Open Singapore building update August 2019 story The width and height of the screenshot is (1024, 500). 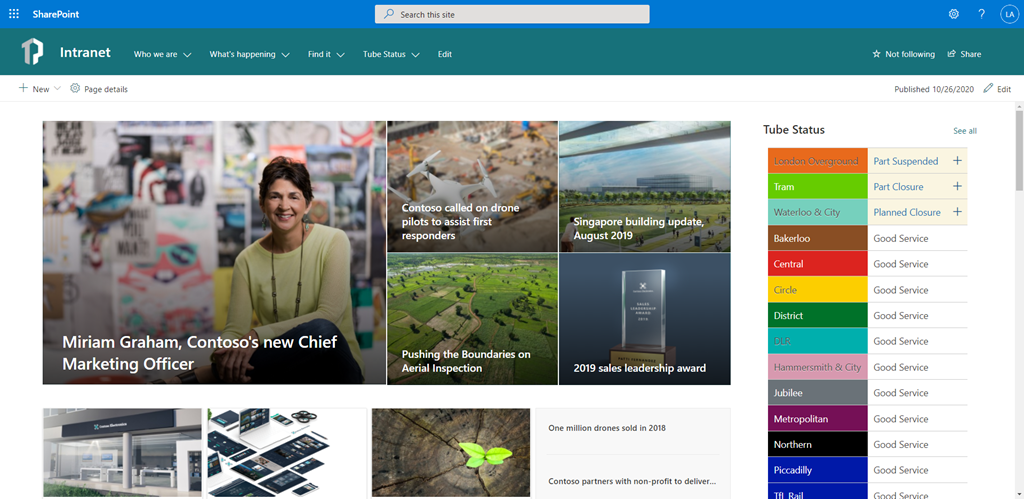(645, 186)
